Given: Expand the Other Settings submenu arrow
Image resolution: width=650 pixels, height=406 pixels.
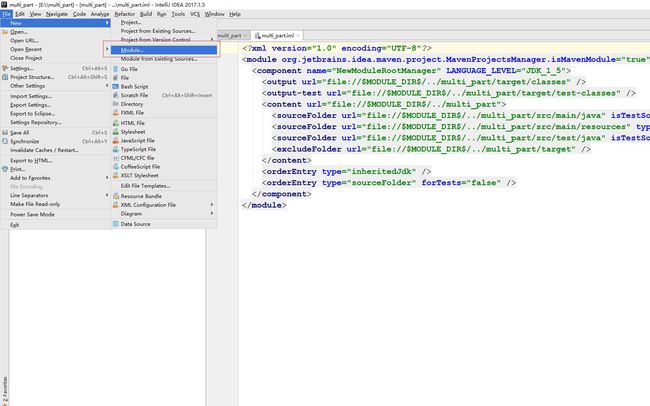Looking at the screenshot, I should tap(107, 86).
